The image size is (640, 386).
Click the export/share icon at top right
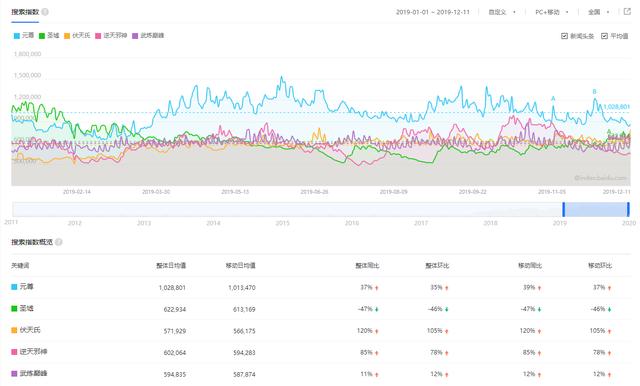pyautogui.click(x=627, y=11)
